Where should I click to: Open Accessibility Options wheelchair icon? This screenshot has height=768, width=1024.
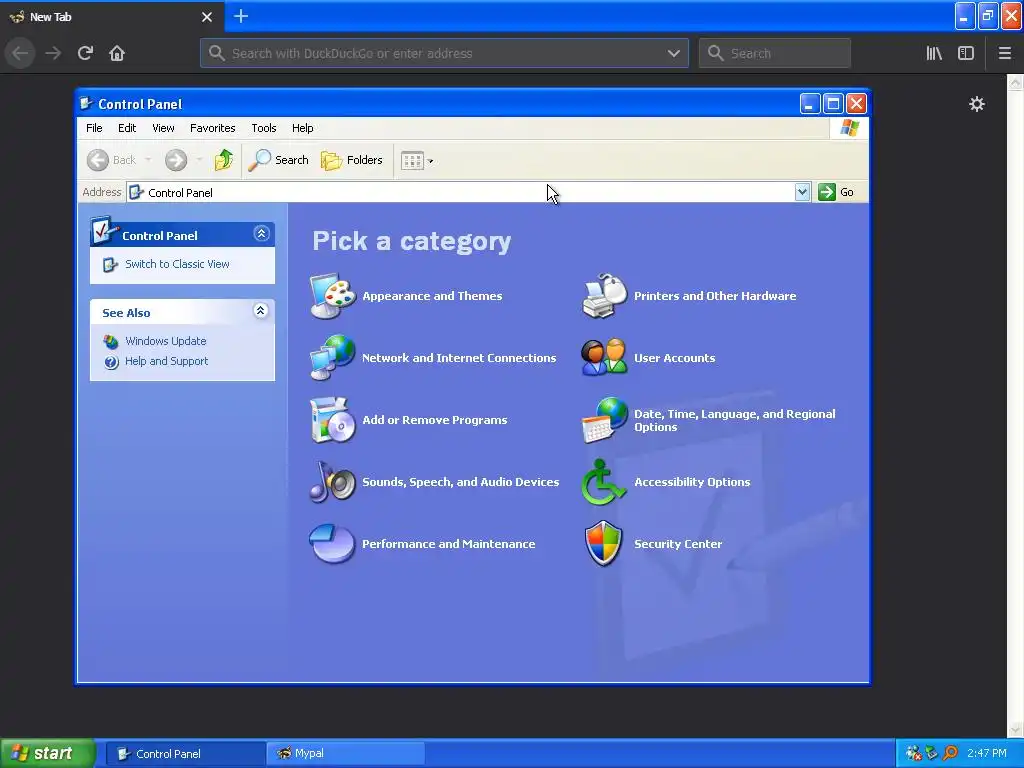point(604,482)
